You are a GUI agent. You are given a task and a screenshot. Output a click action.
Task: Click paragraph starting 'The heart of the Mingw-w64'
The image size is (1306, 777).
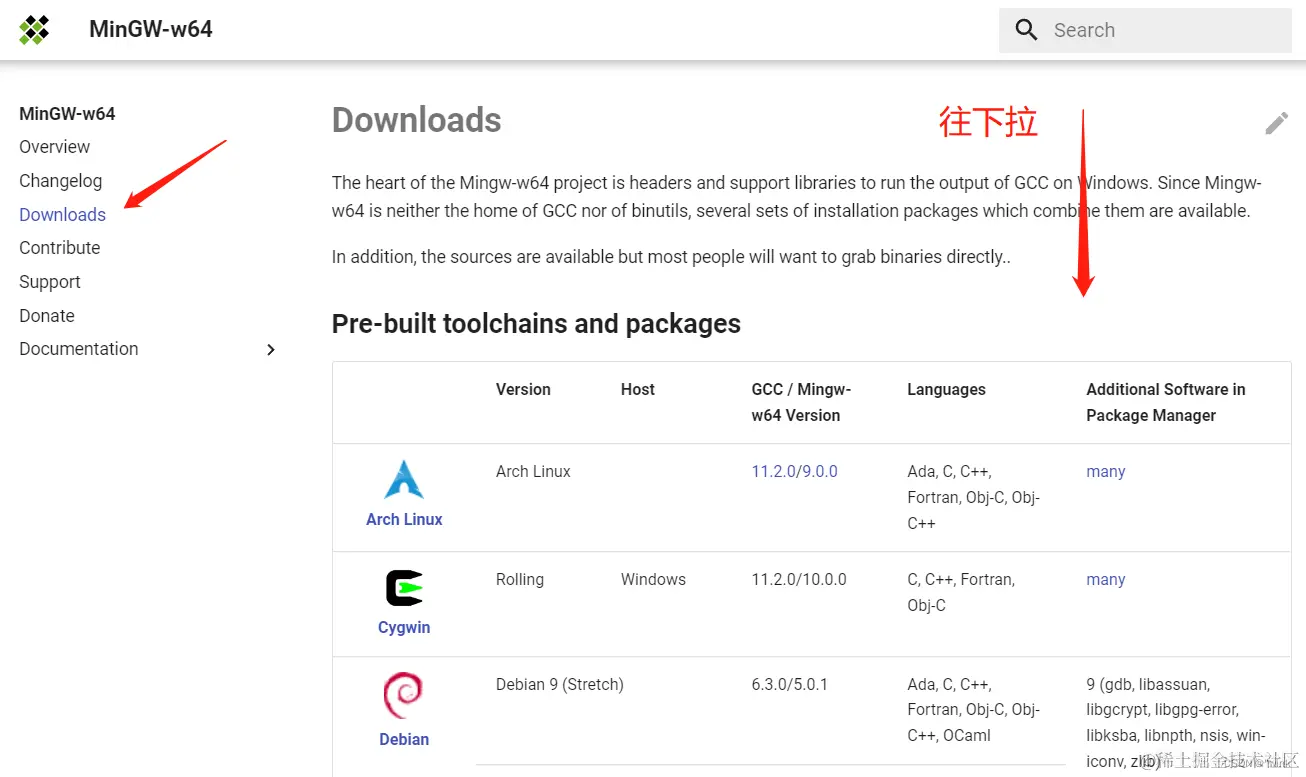coord(797,197)
